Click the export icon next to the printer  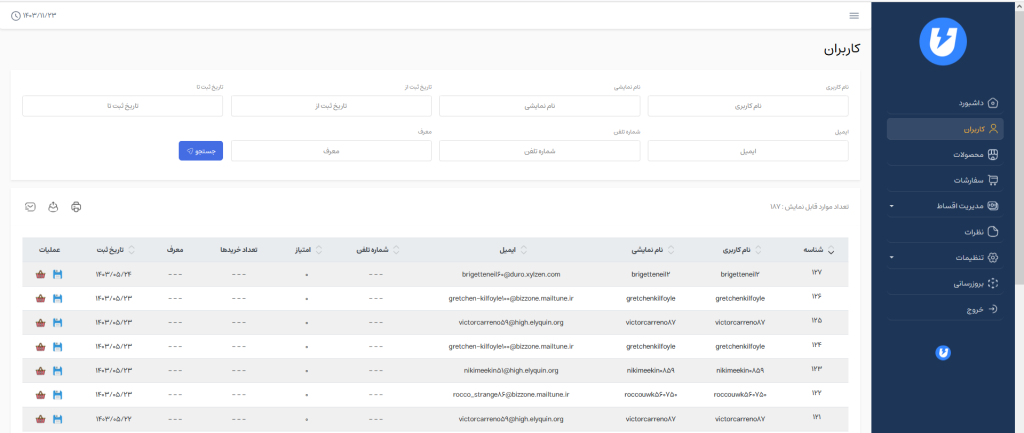(53, 207)
